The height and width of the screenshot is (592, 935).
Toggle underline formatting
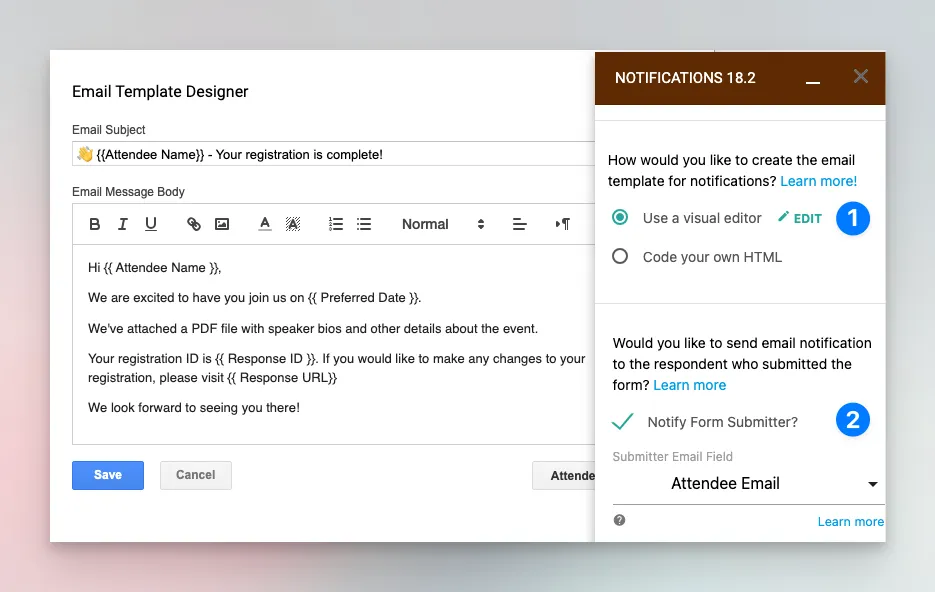150,223
